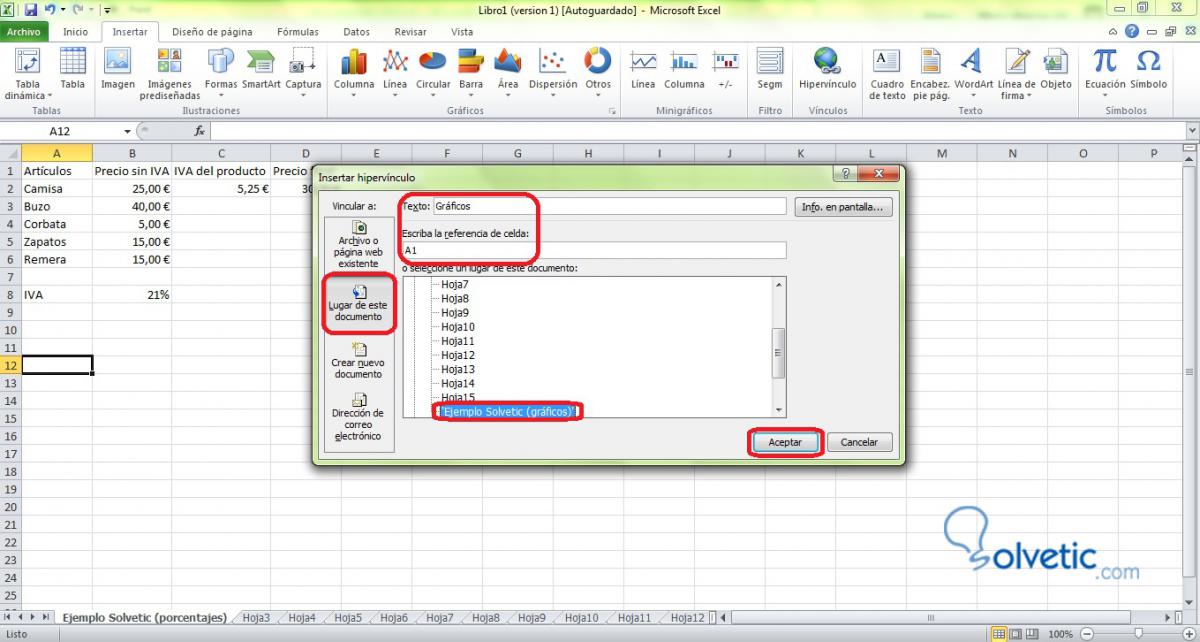Insert a Línea de firma
1200x642 pixels.
(x=1017, y=75)
